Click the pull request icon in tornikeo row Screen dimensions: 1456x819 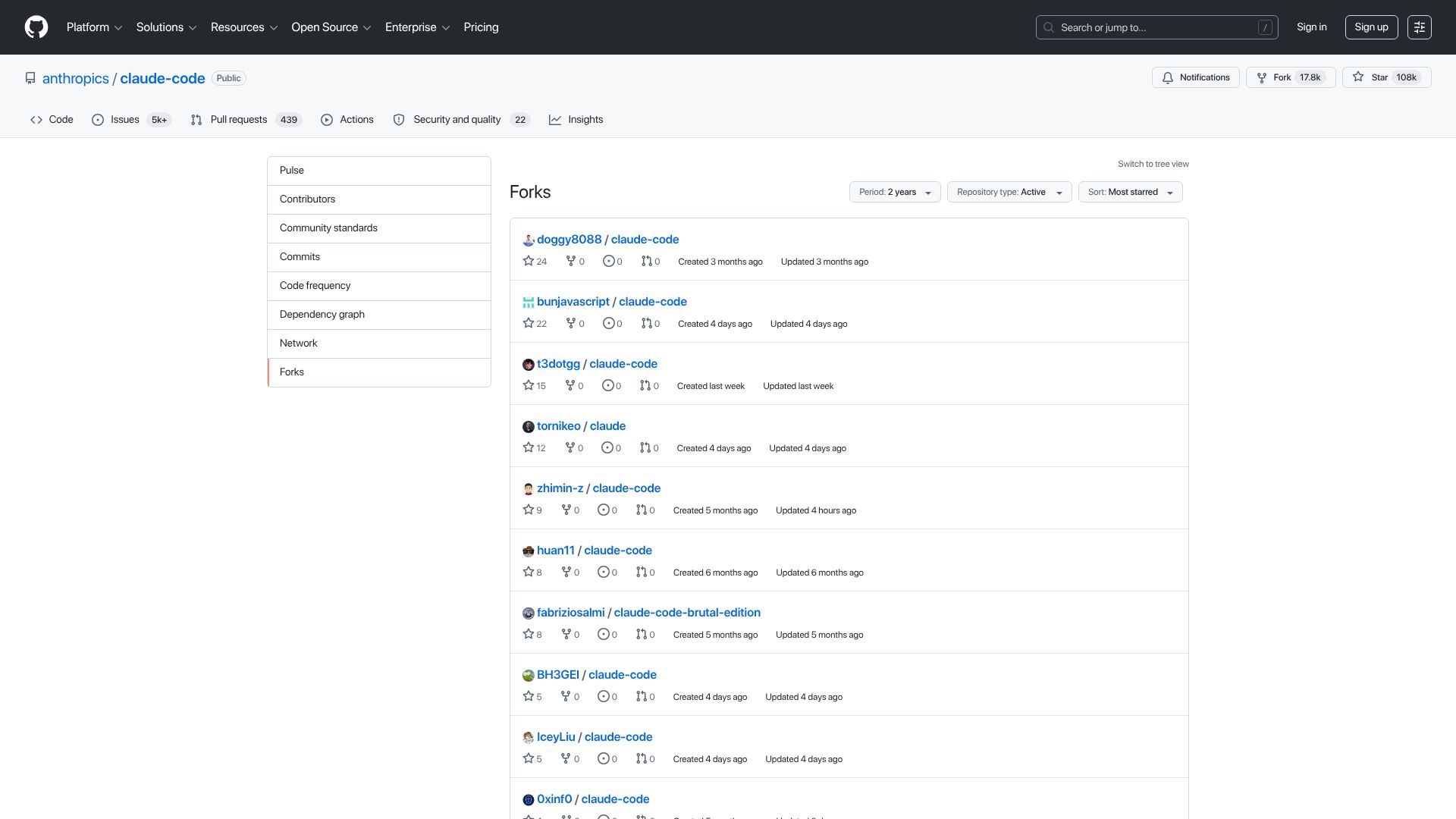(645, 447)
